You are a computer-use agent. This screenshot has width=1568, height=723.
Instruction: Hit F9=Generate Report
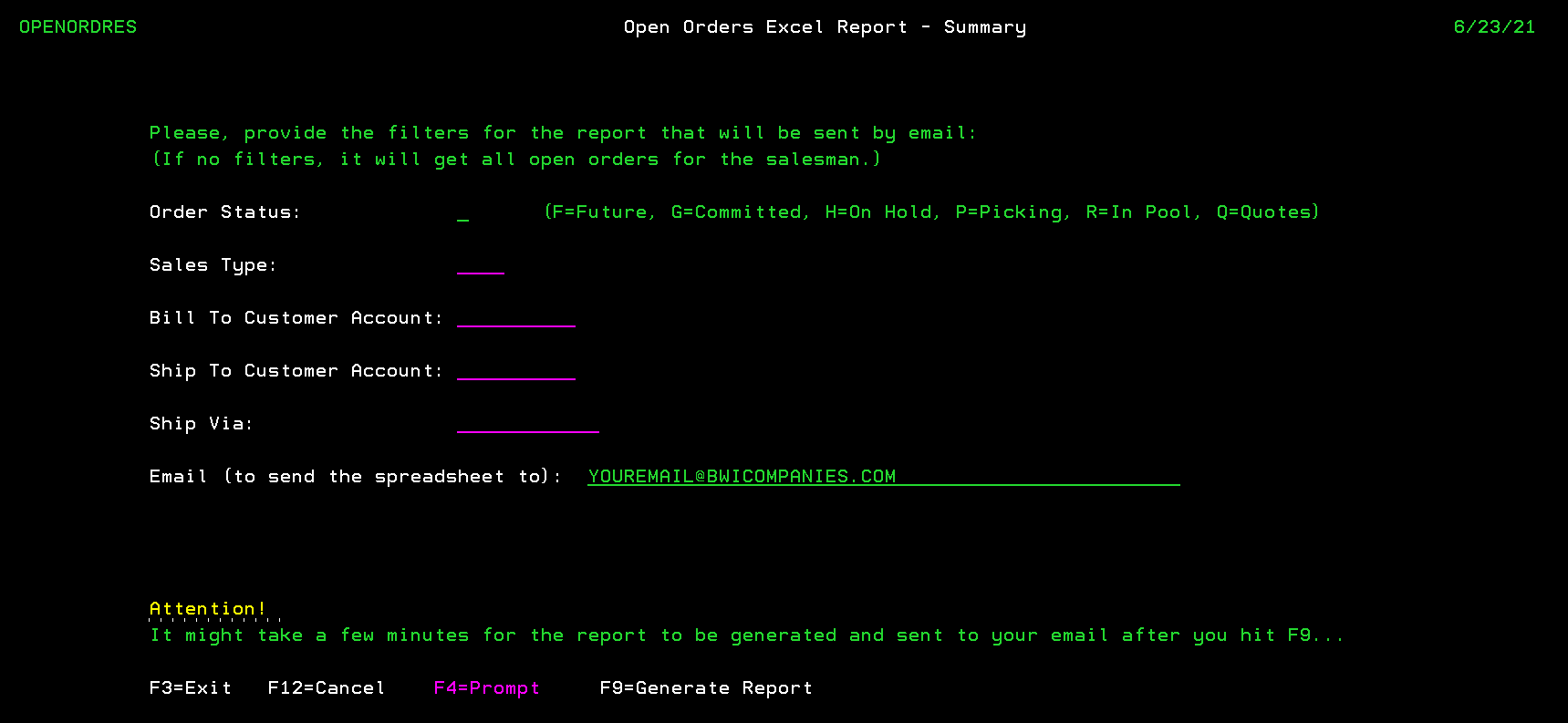(706, 688)
